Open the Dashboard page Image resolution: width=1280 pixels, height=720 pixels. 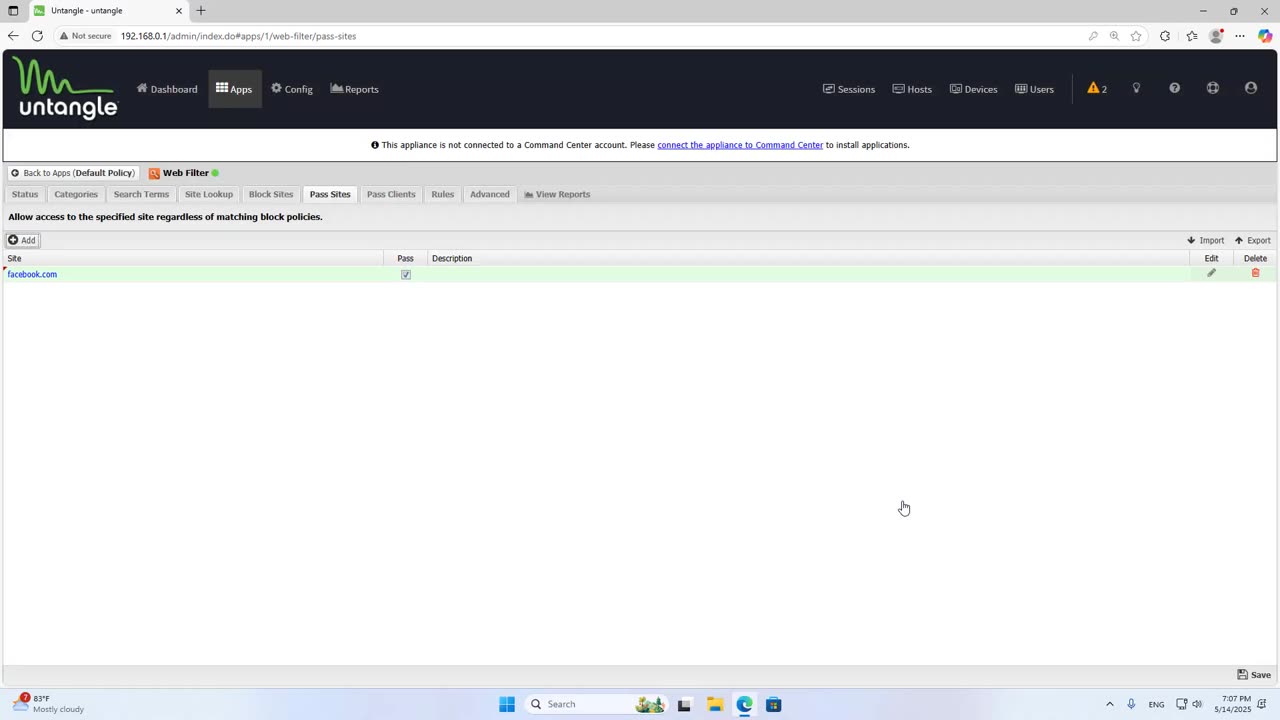pos(167,89)
